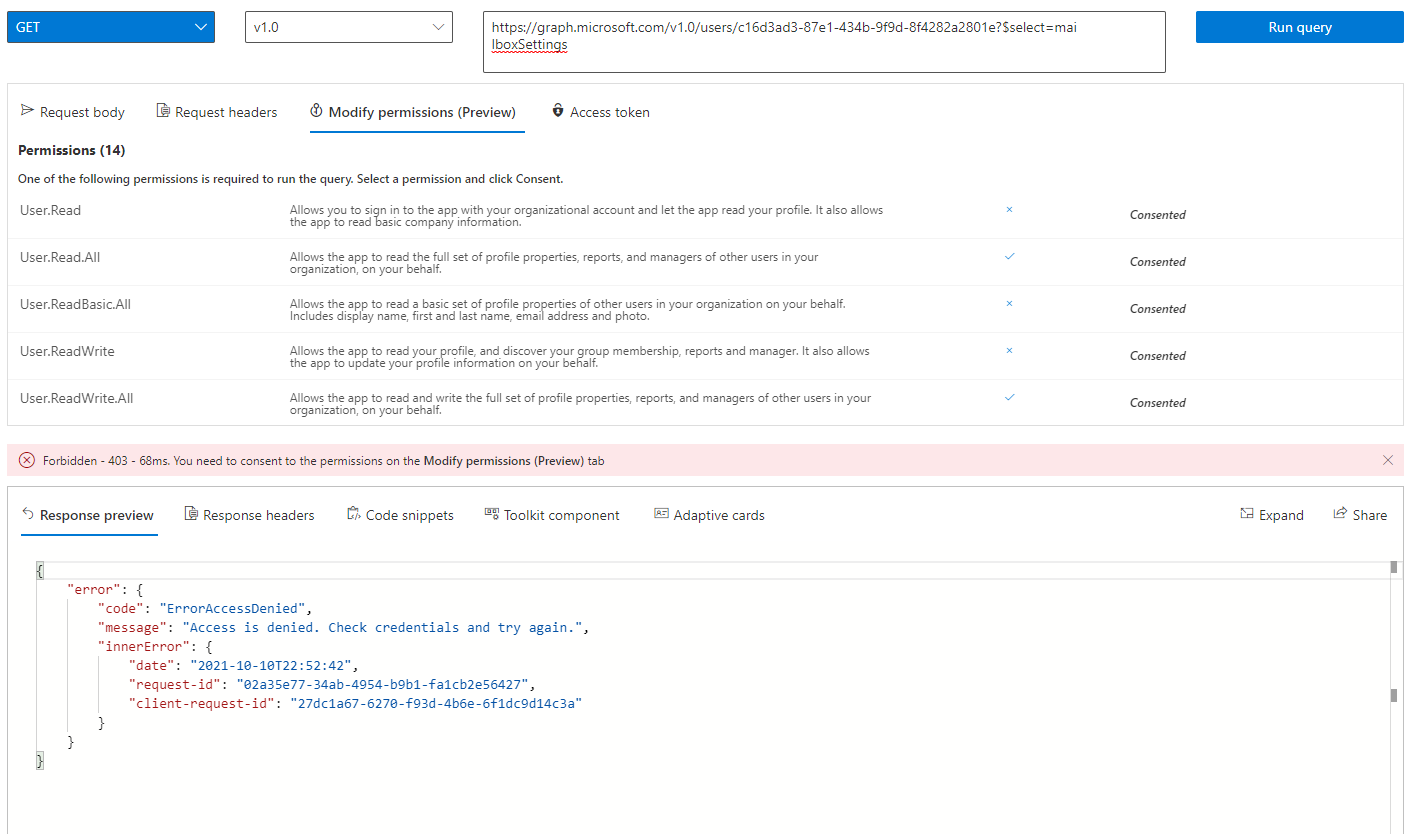Click the error icon in the Forbidden banner
The height and width of the screenshot is (834, 1417).
point(27,460)
